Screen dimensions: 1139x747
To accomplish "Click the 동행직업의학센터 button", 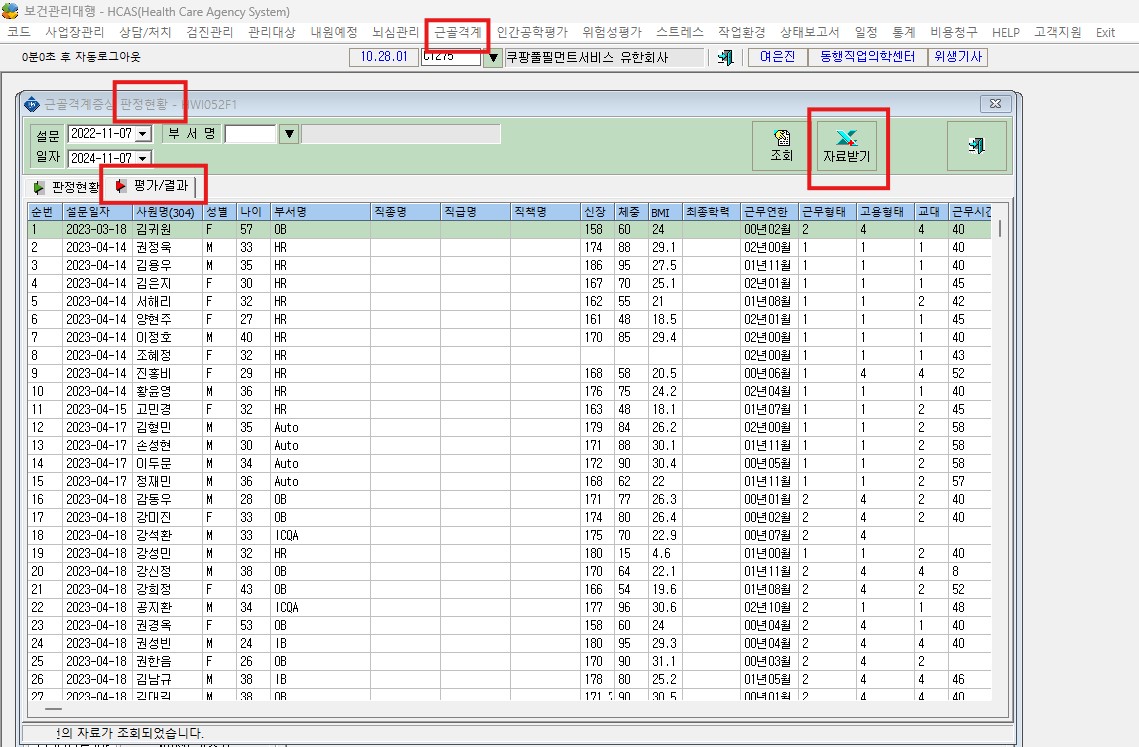I will (x=867, y=57).
